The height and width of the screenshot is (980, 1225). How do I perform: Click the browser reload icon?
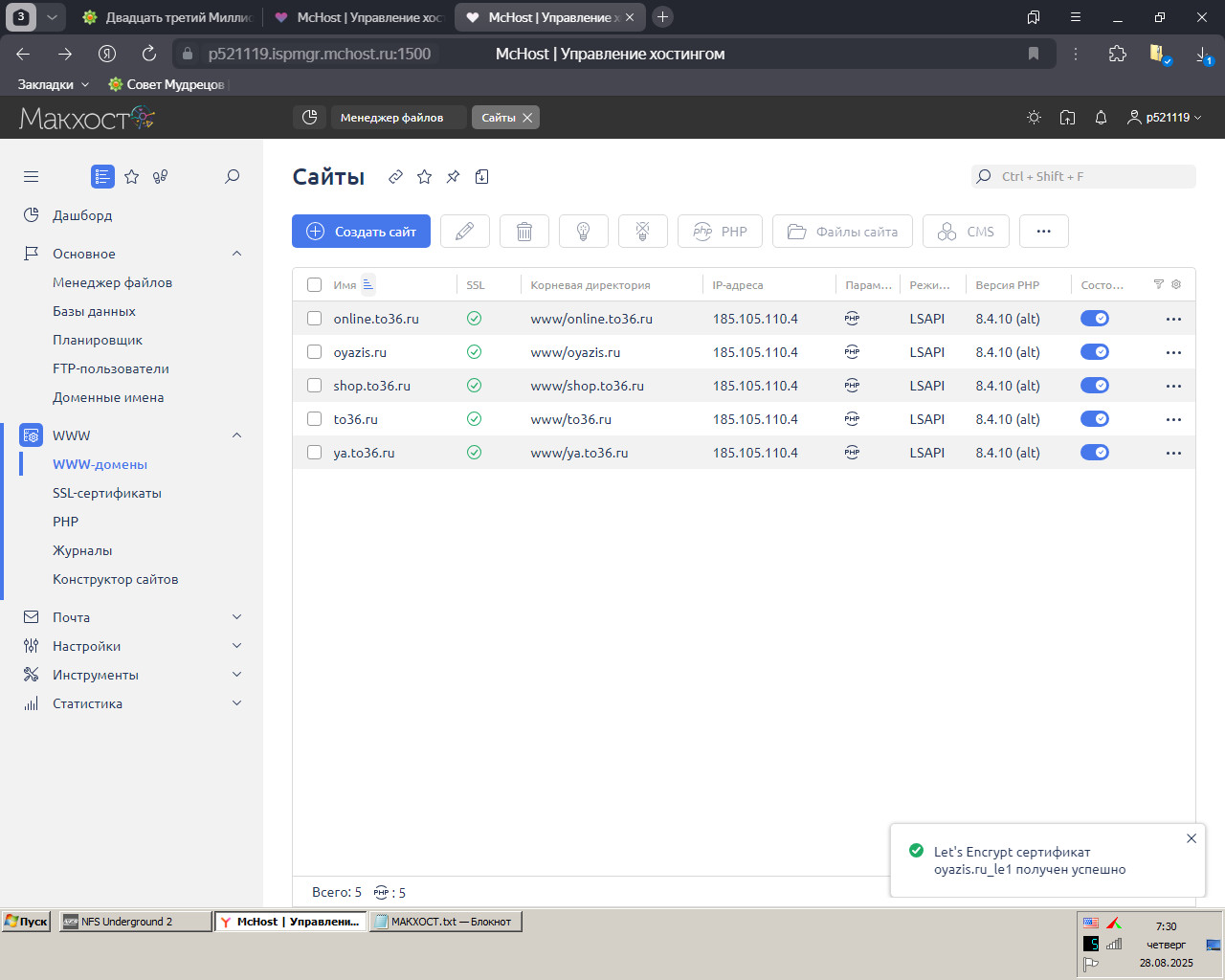pos(149,54)
